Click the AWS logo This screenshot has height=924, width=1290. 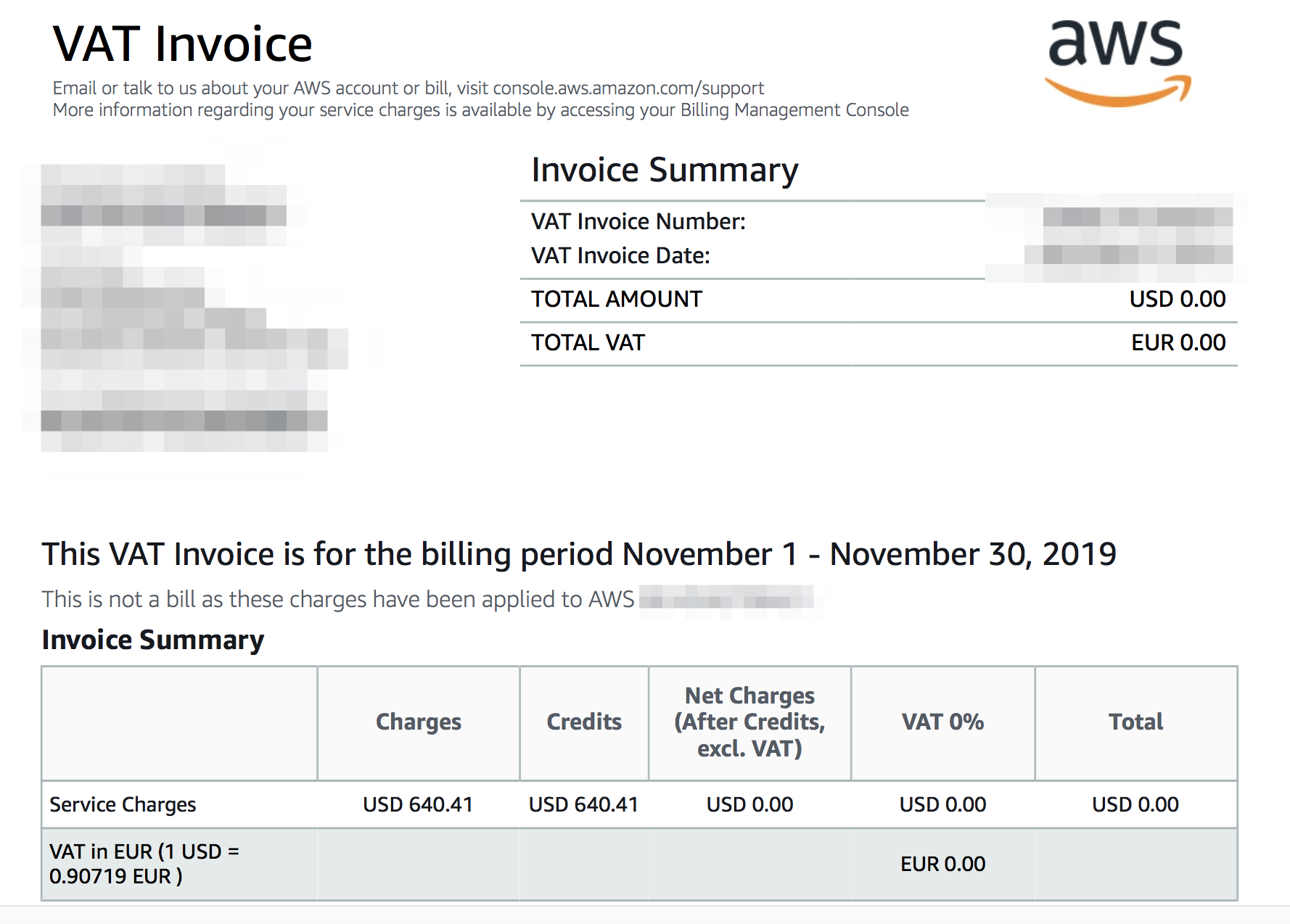click(1117, 62)
